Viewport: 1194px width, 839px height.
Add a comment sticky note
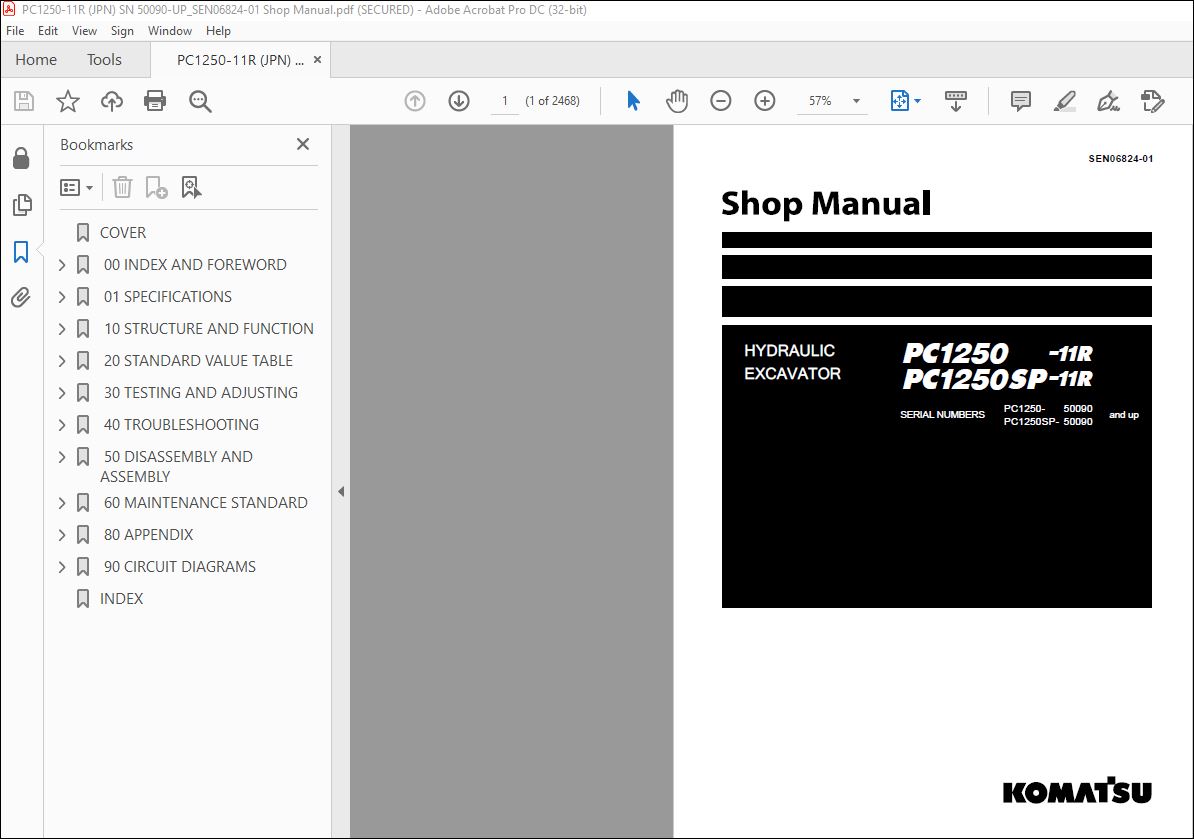pos(1020,101)
